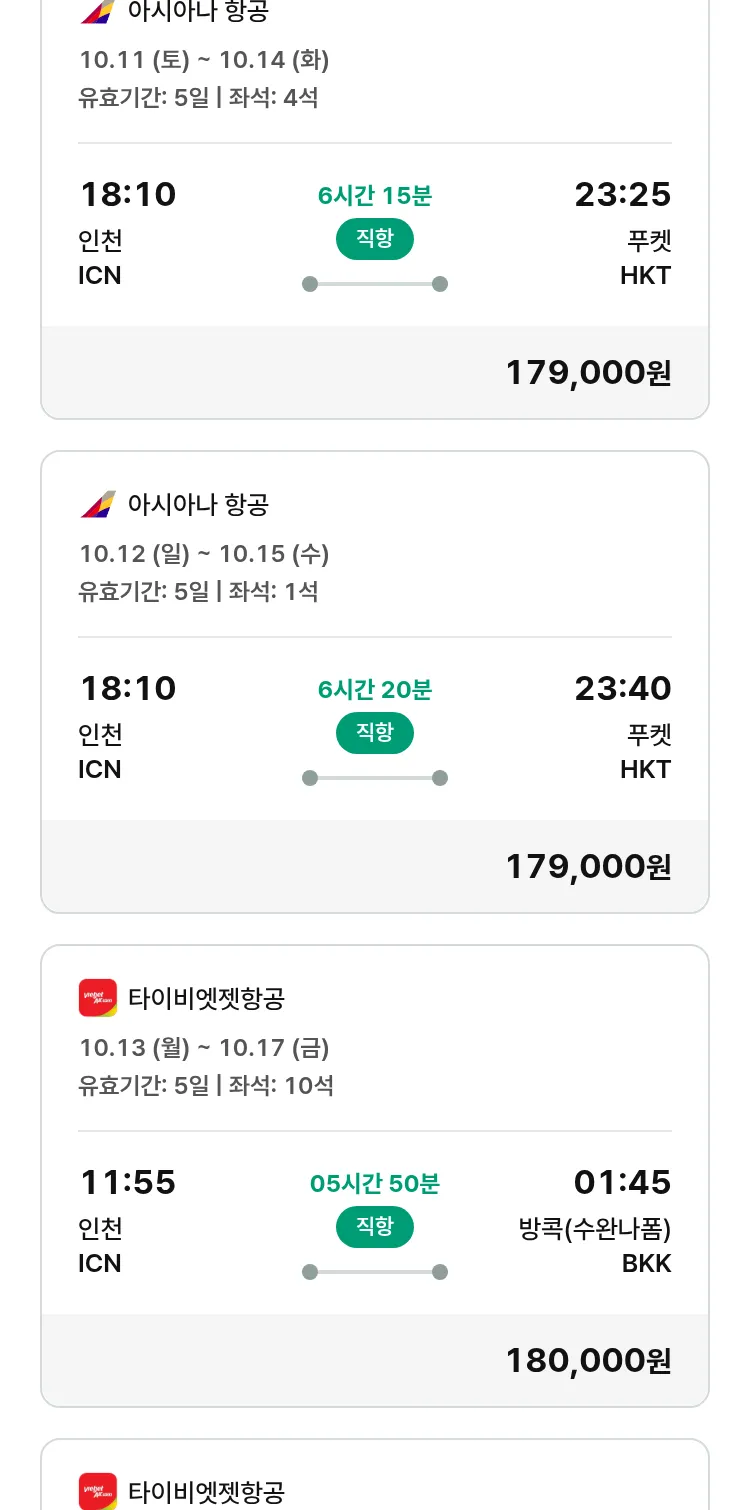Select the 179,000원 price for the 10.12 flight
This screenshot has width=750, height=1510.
(x=588, y=867)
